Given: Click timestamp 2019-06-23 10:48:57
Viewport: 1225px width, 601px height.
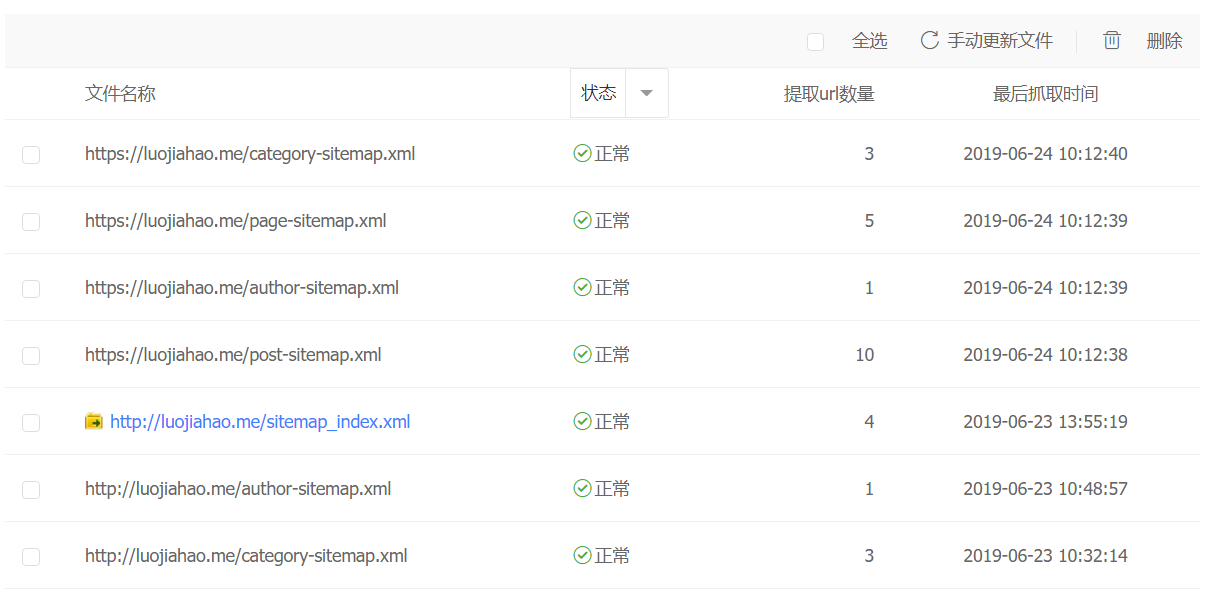Looking at the screenshot, I should click(x=1045, y=489).
